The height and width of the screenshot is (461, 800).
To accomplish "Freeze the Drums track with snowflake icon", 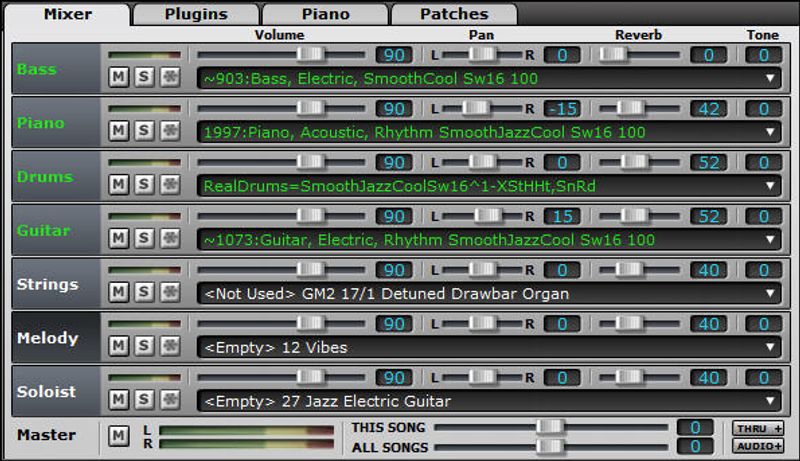I will point(170,185).
